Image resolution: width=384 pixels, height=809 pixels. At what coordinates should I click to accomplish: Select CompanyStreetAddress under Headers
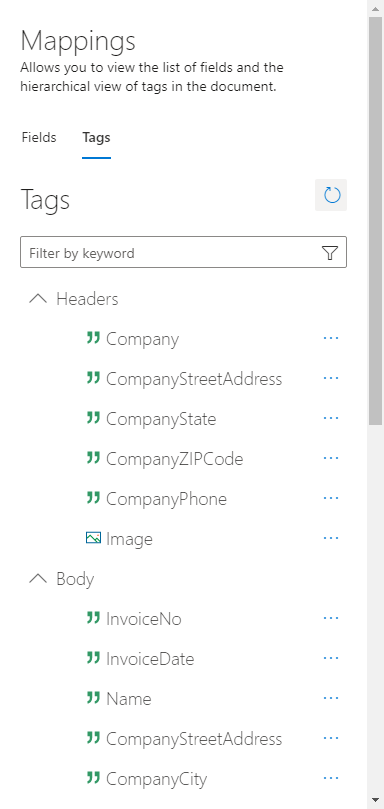194,379
